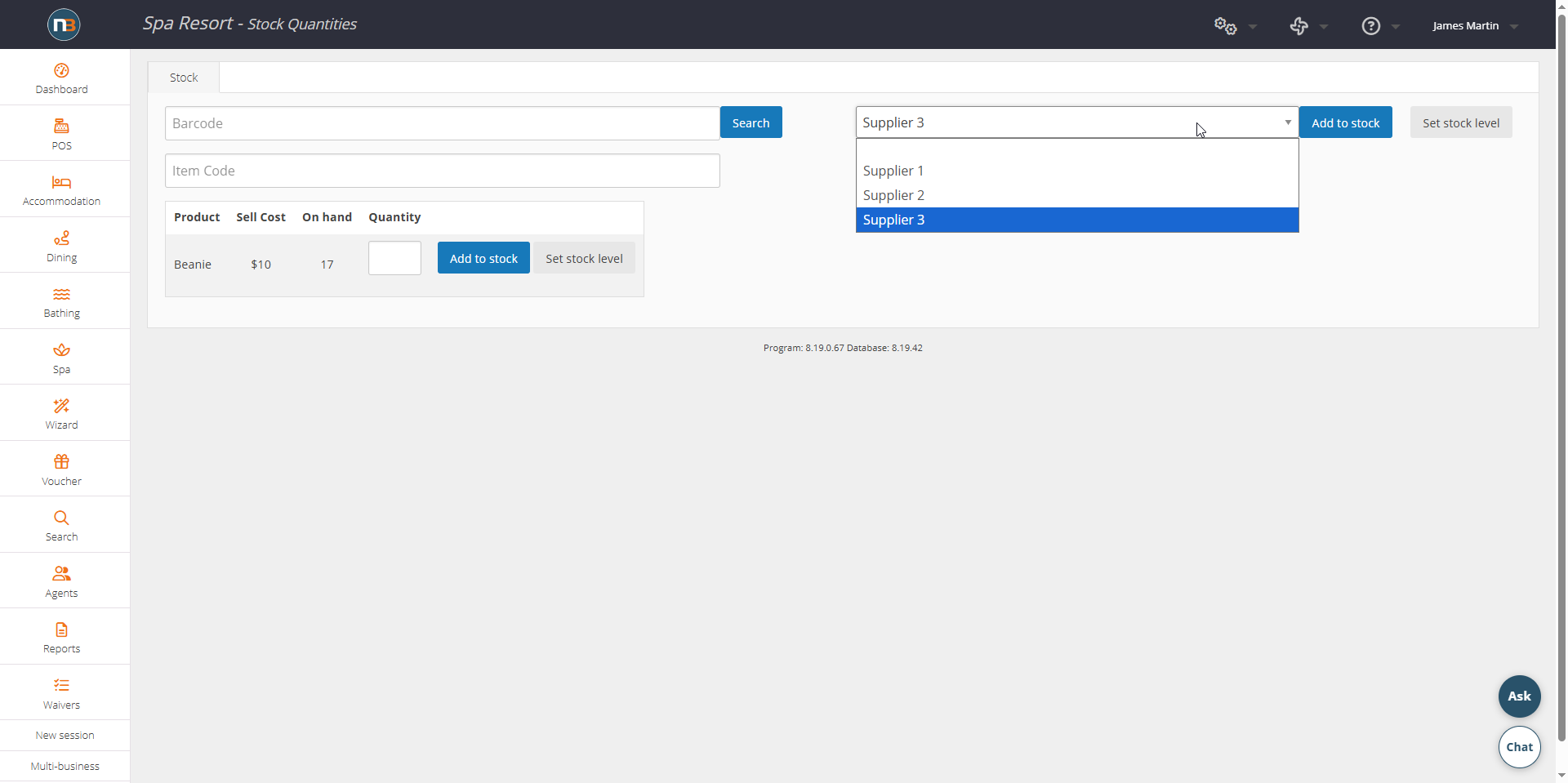Launch the Wizard wand icon
The width and height of the screenshot is (1568, 783).
coord(61,406)
